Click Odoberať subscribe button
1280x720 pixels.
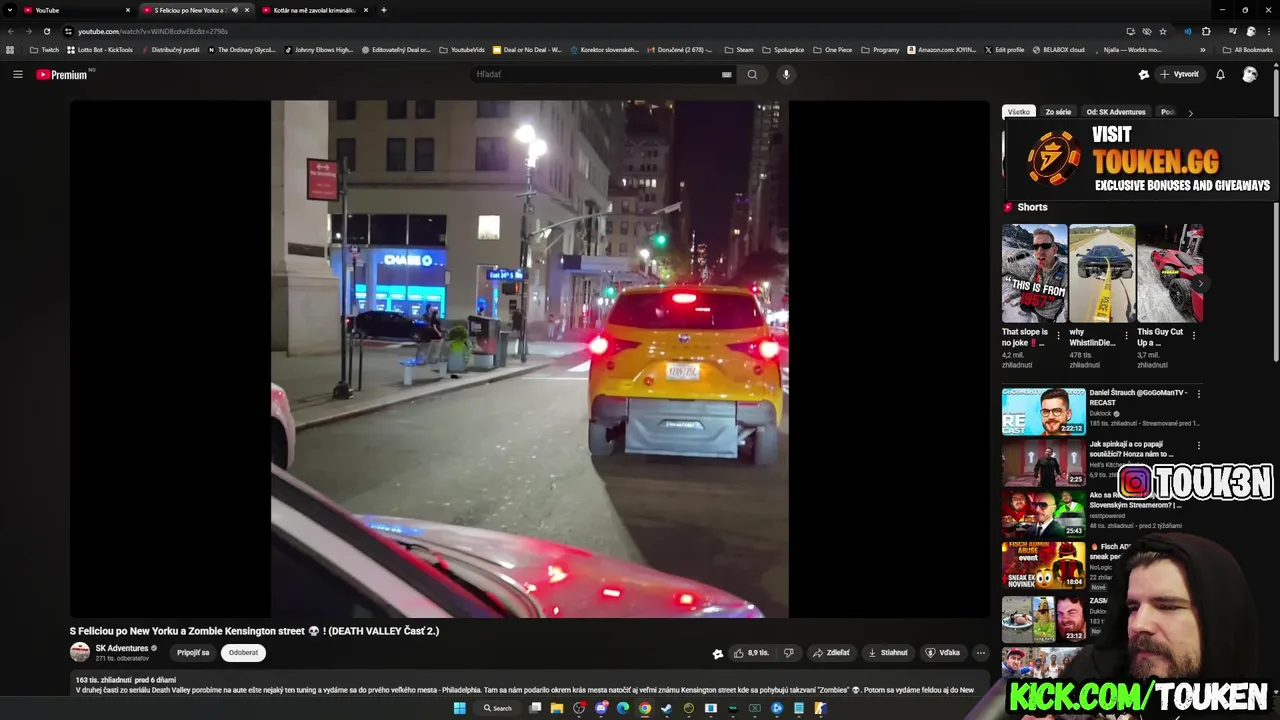(x=243, y=652)
